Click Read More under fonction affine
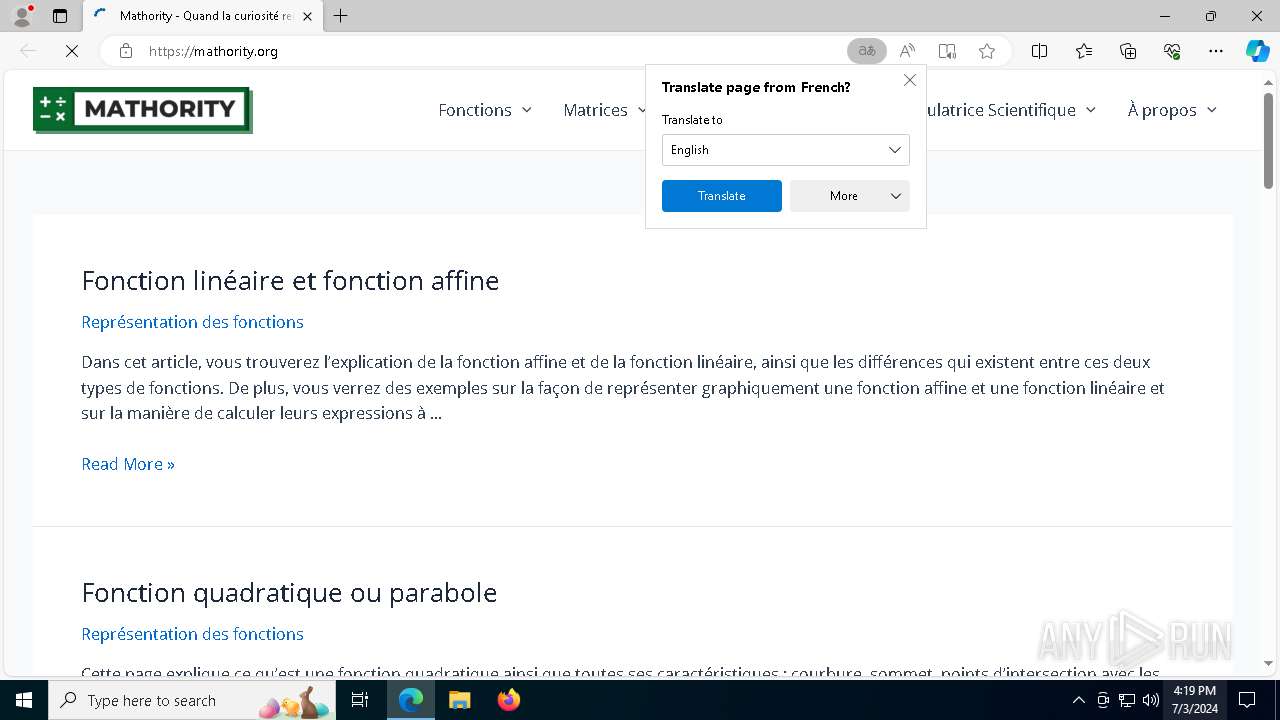 coord(128,464)
